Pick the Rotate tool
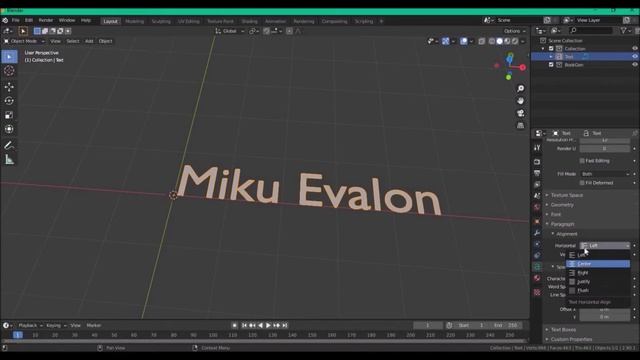This screenshot has width=640, height=360. (x=9, y=101)
